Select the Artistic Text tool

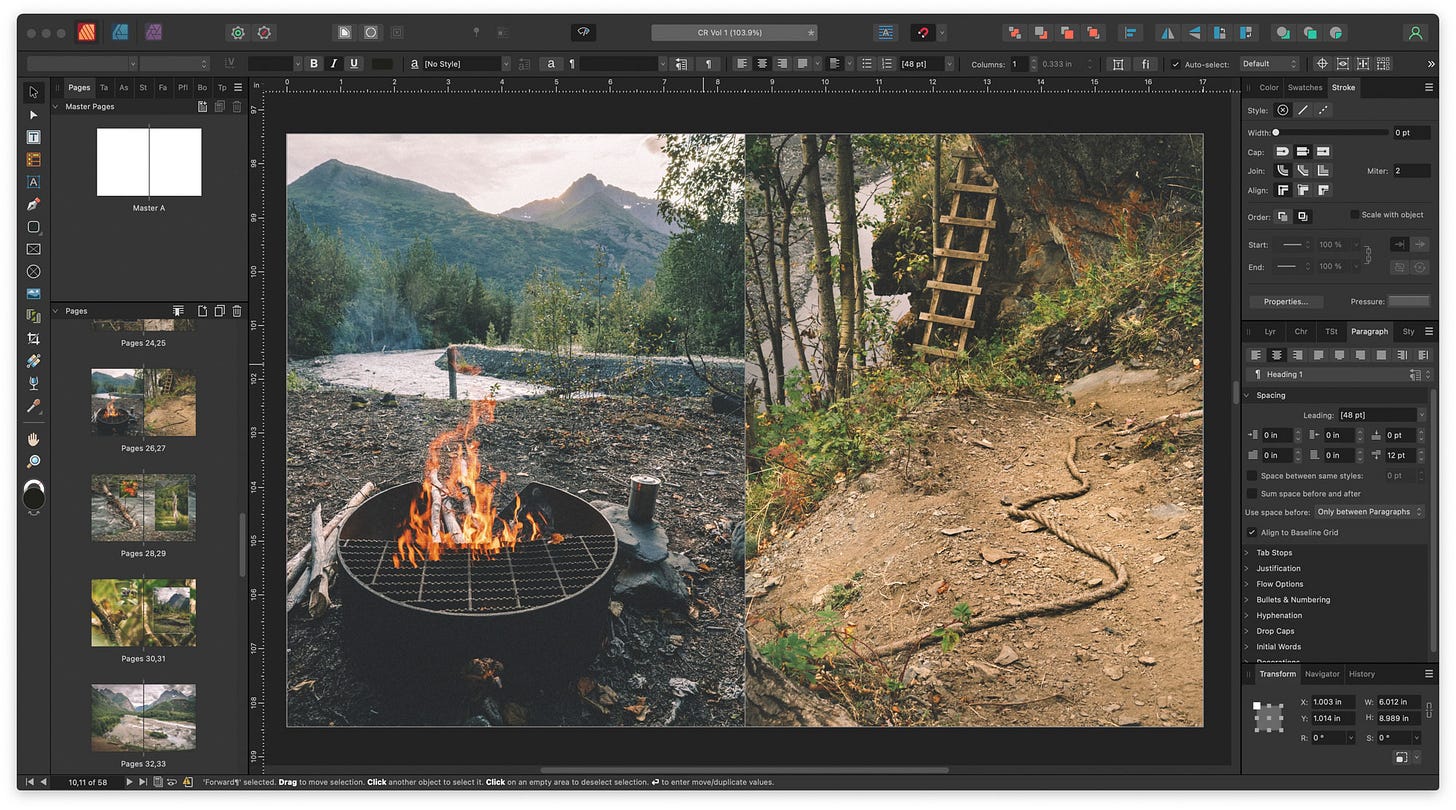(x=34, y=182)
